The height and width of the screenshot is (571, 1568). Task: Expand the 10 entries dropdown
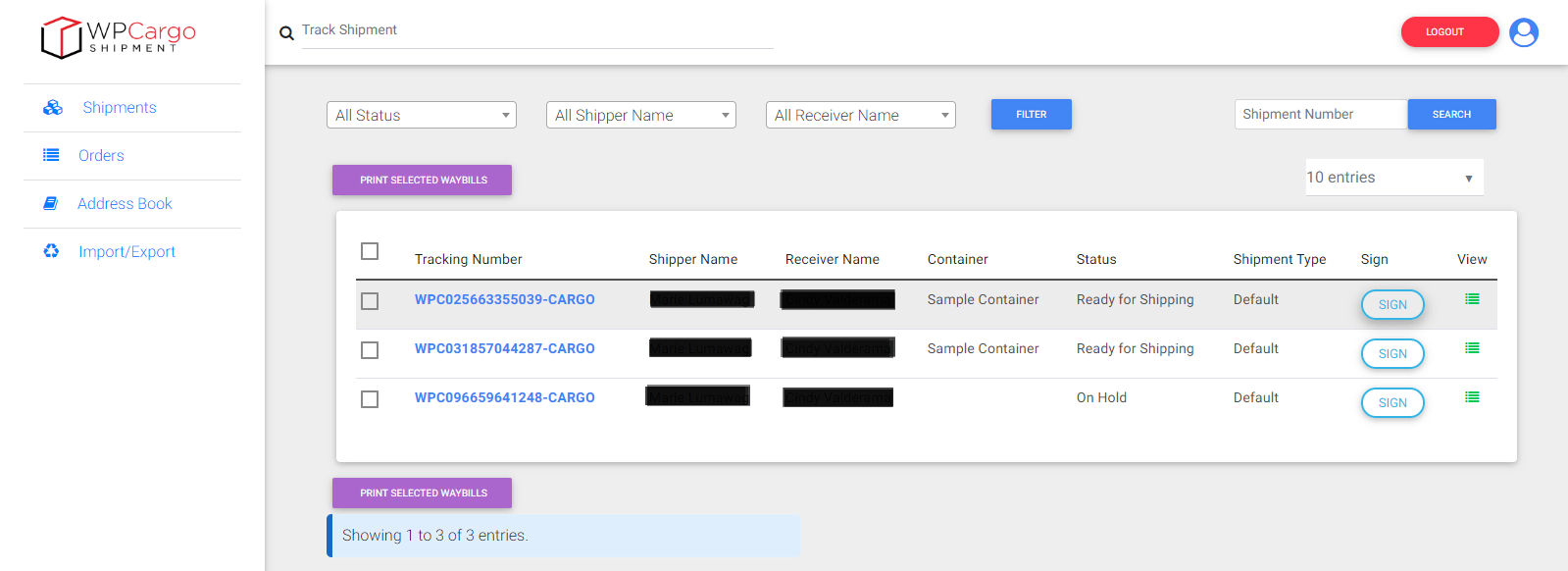pos(1393,178)
